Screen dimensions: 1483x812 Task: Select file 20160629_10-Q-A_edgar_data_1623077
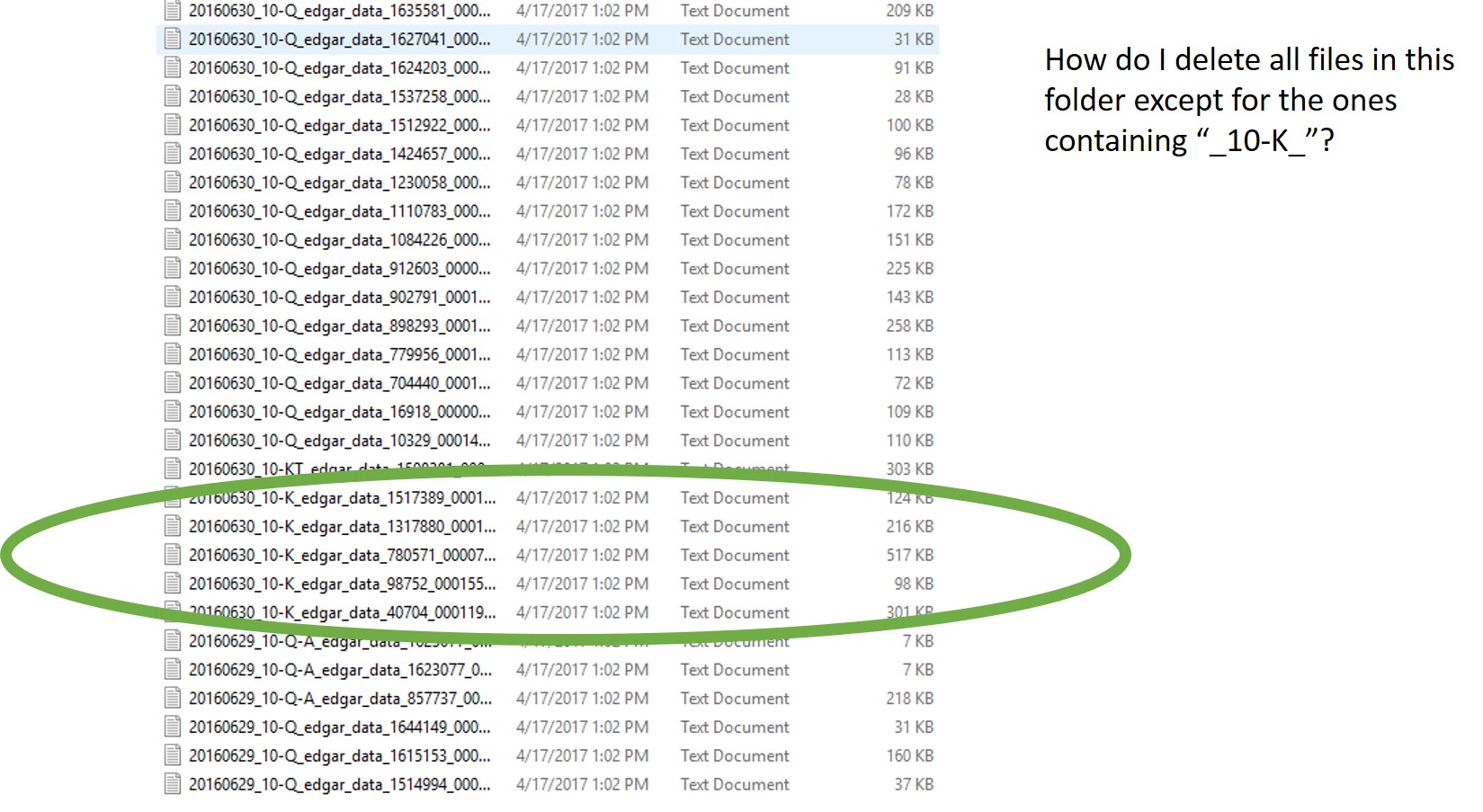coord(340,670)
